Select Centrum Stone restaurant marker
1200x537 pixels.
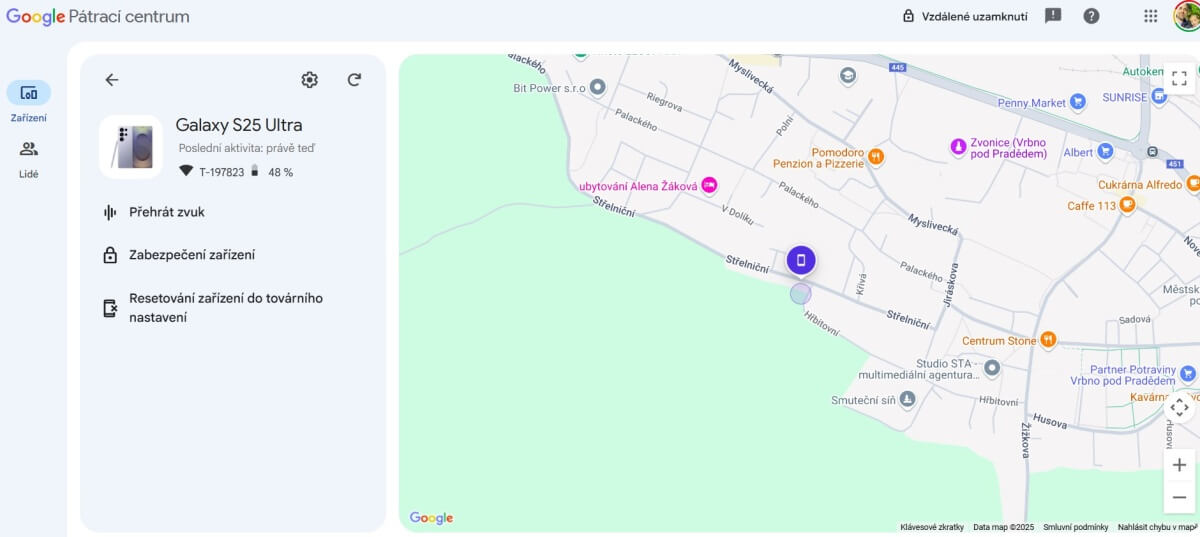coord(1048,340)
